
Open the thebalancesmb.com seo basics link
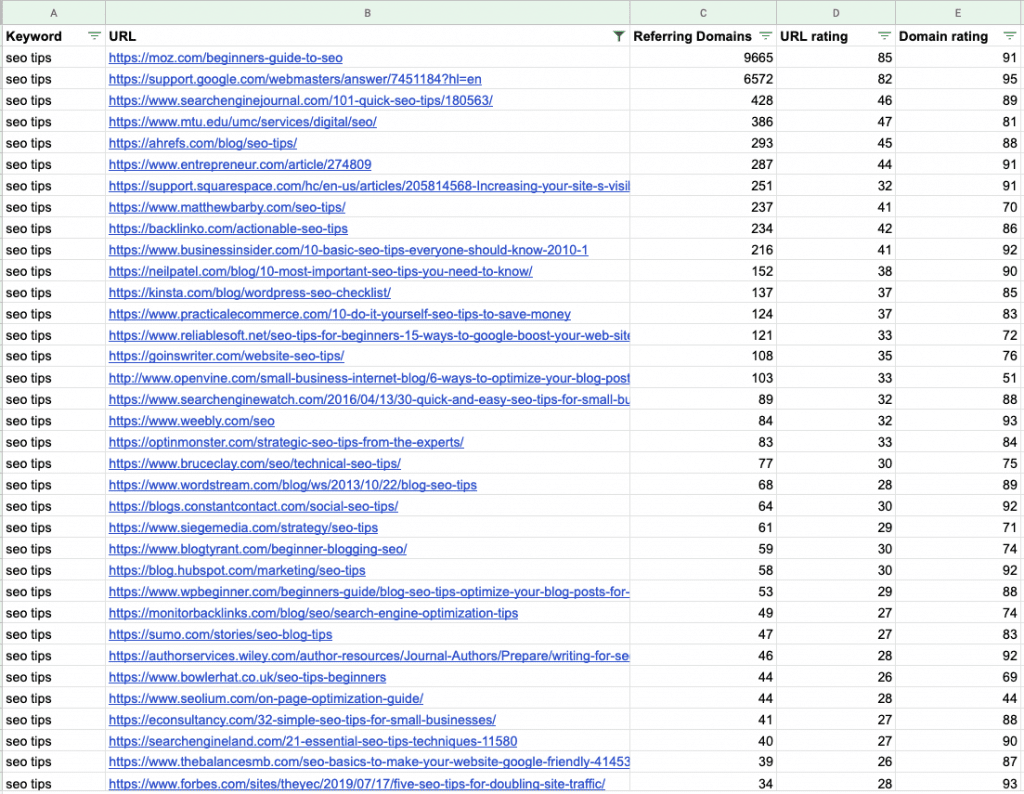(x=369, y=761)
